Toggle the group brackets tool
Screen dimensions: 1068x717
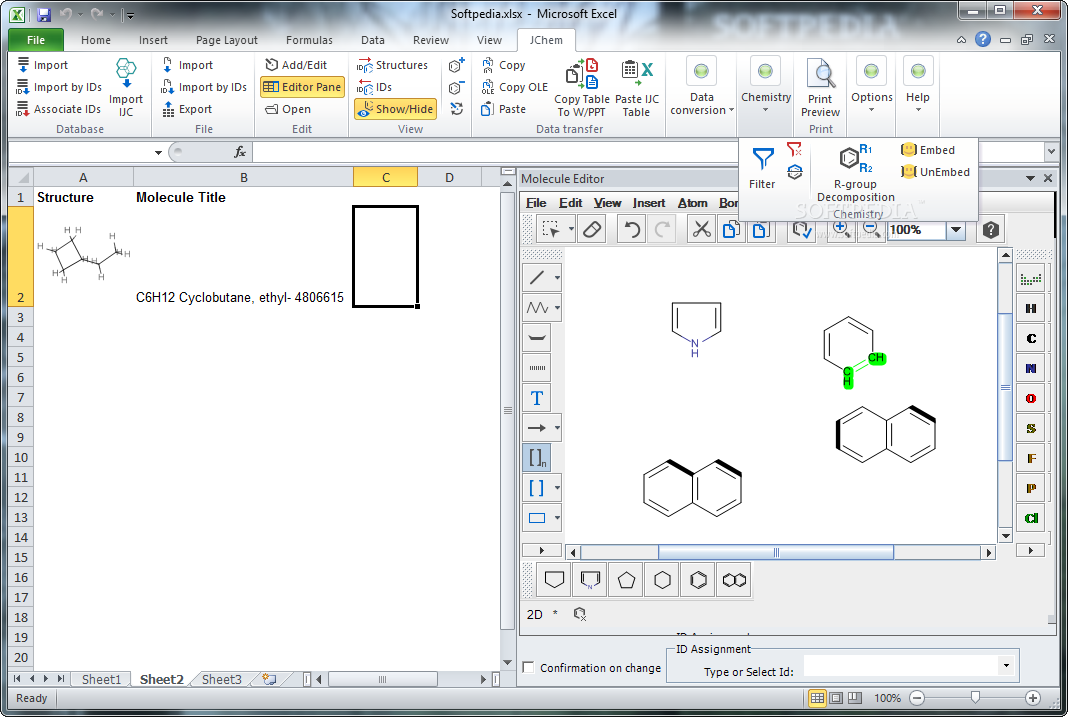pyautogui.click(x=537, y=458)
